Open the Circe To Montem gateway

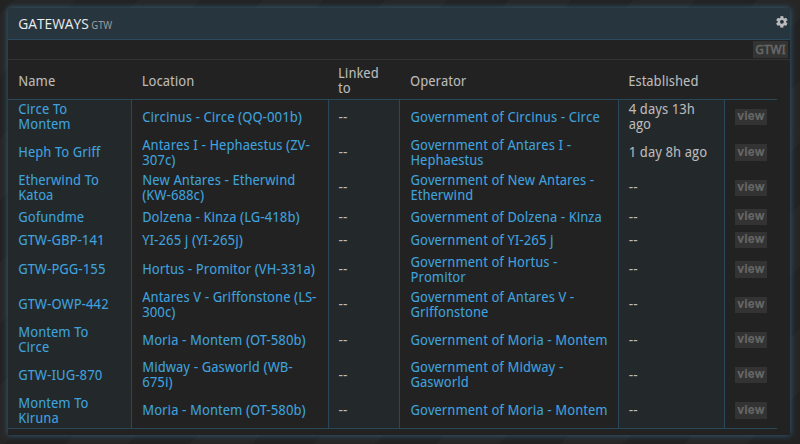pos(44,117)
